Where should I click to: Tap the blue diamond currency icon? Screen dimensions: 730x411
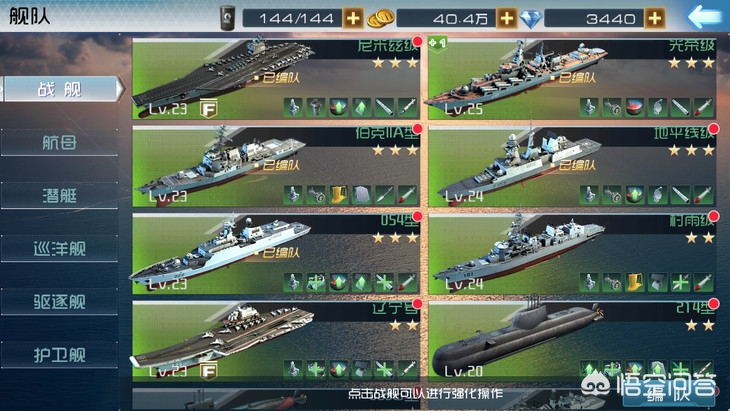tap(531, 19)
